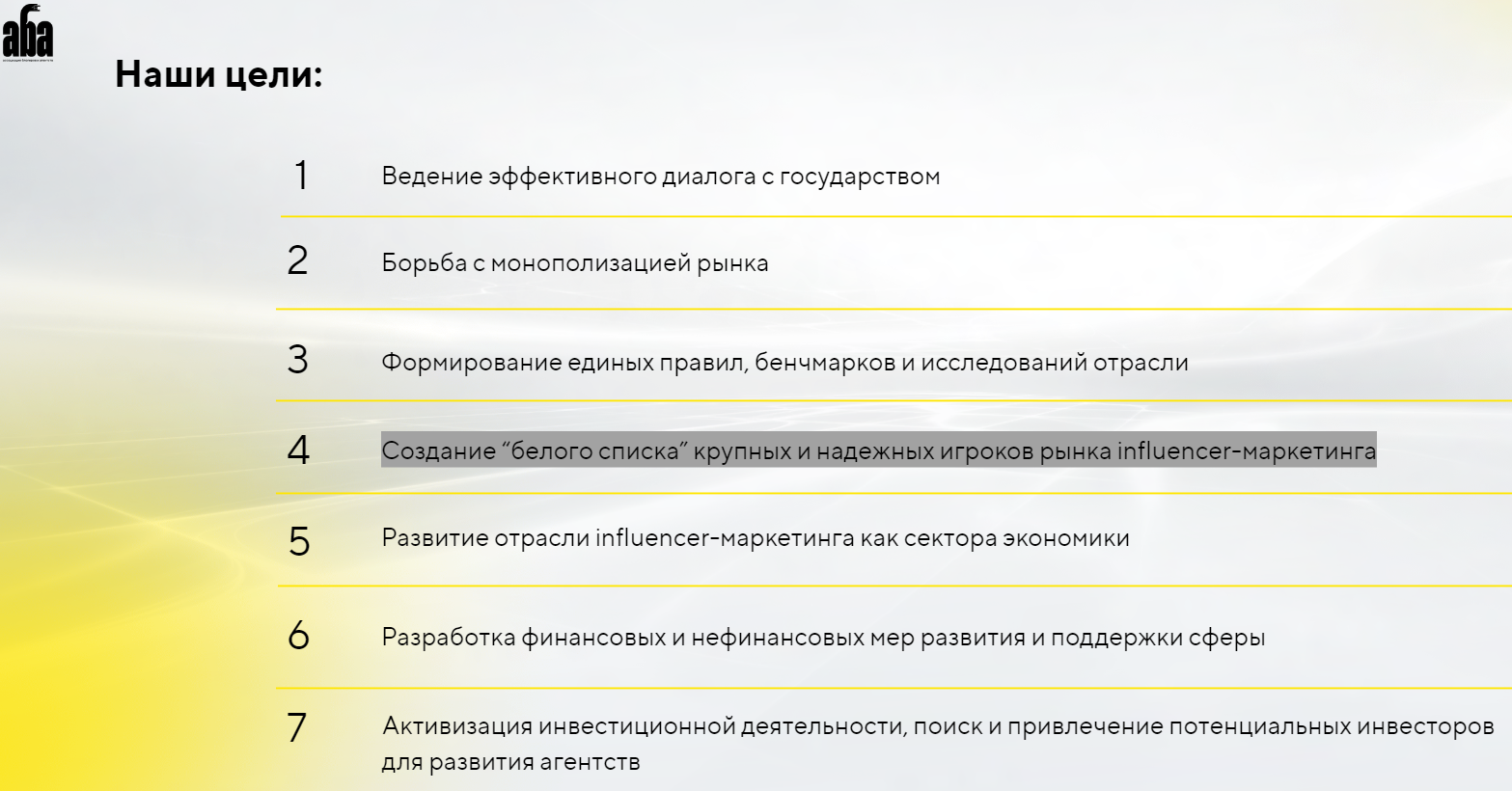
Task: Select the "Наши цели:" slide heading
Action: [x=219, y=74]
